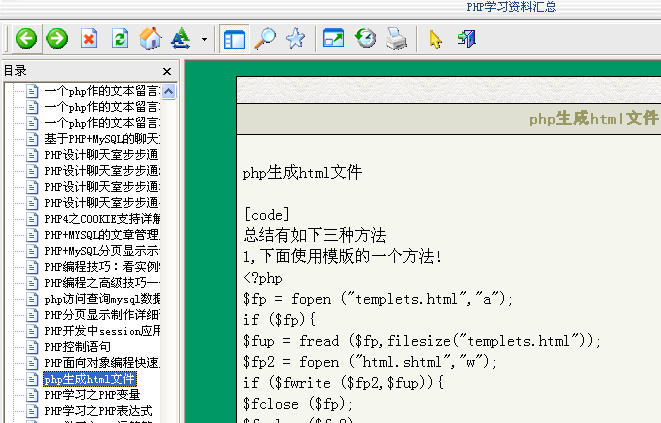The height and width of the screenshot is (423, 661).
Task: Select the PHP开发中session应用 topic
Action: [x=102, y=331]
